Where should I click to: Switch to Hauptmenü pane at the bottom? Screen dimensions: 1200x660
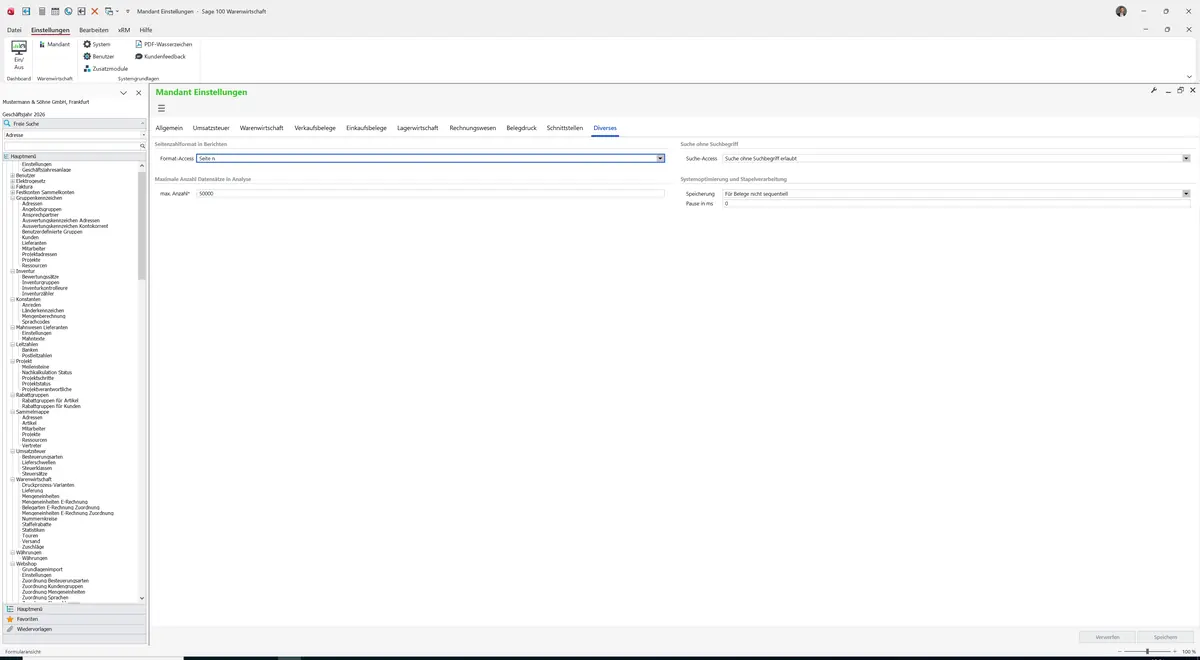74,608
